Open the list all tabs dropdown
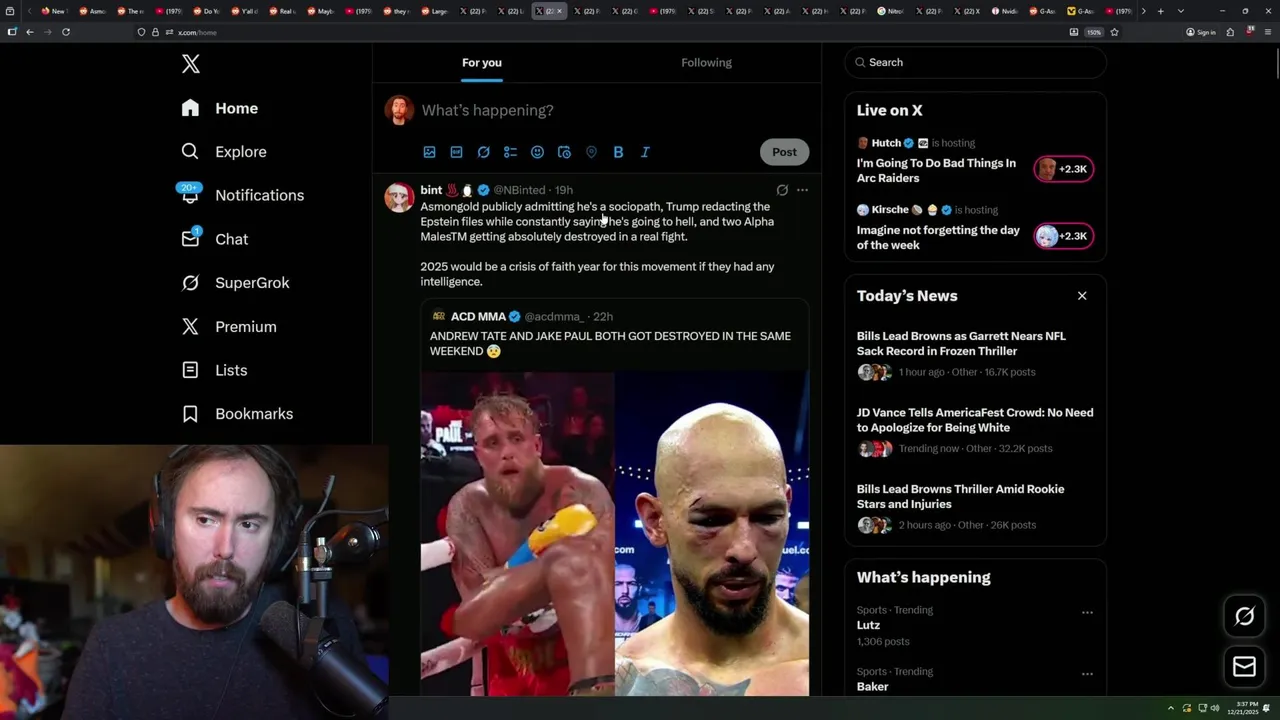The image size is (1280, 720). coord(1181,11)
